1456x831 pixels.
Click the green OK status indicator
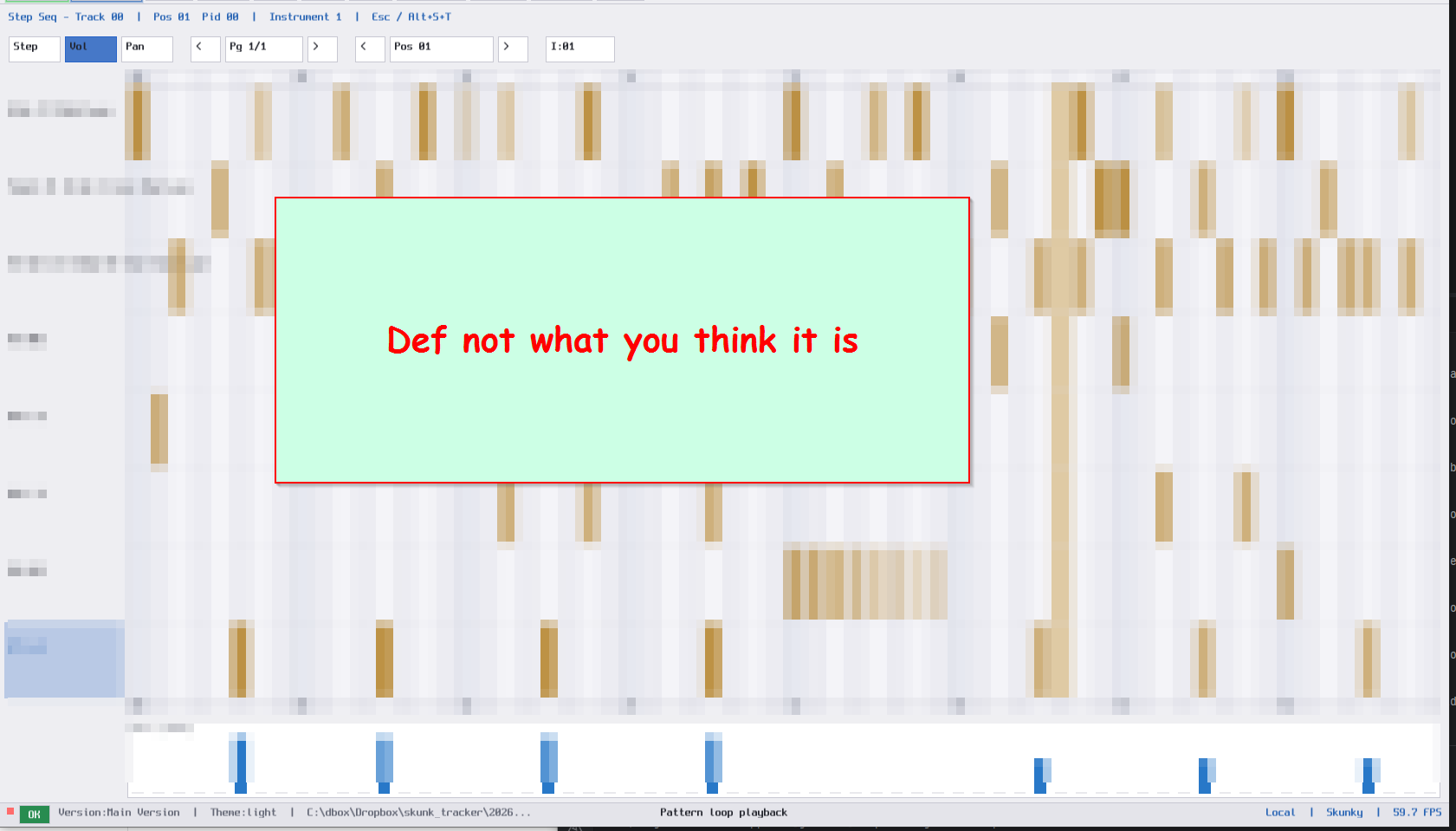[35, 814]
